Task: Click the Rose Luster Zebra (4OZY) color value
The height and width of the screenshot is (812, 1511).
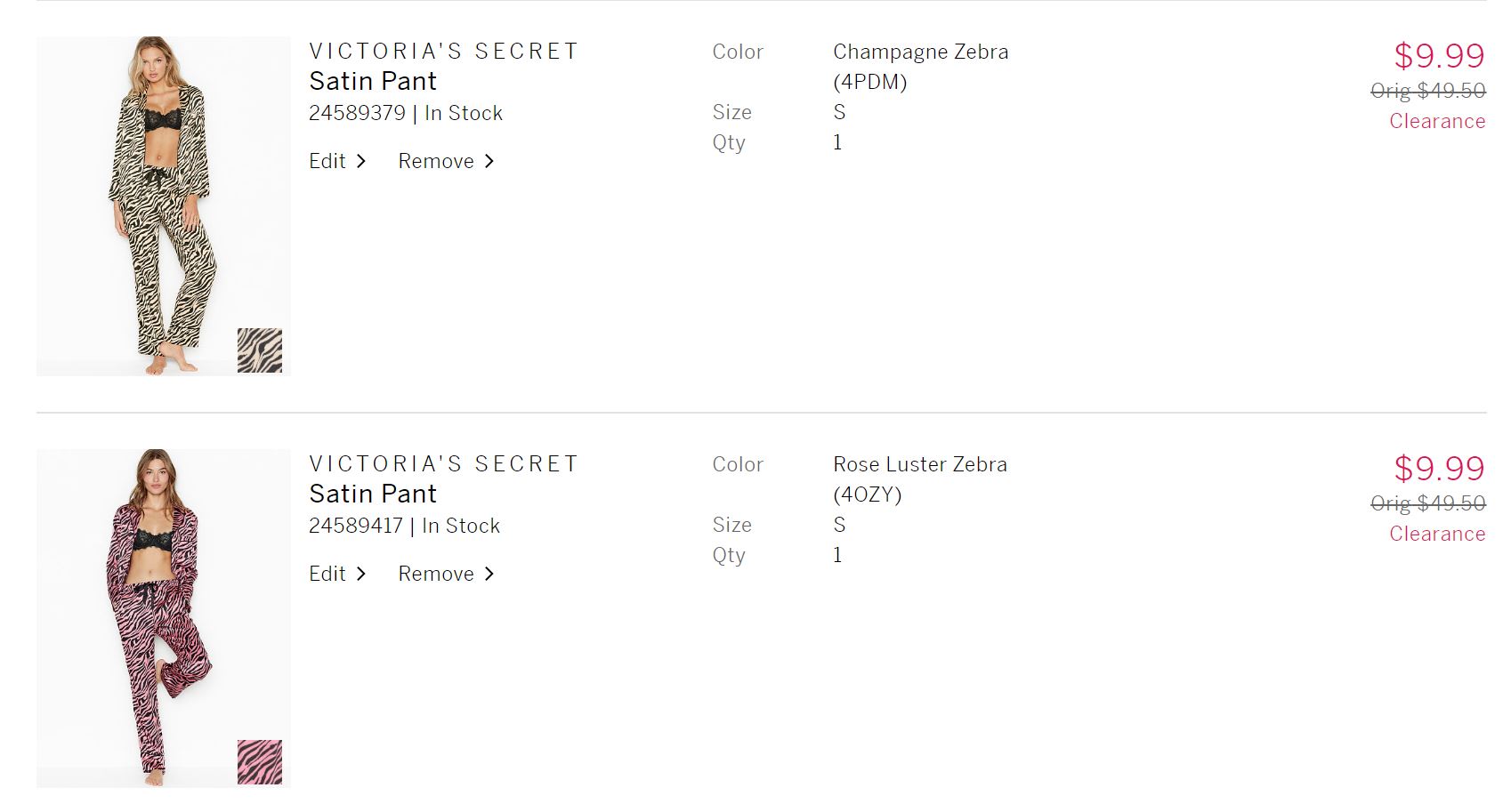Action: point(920,478)
